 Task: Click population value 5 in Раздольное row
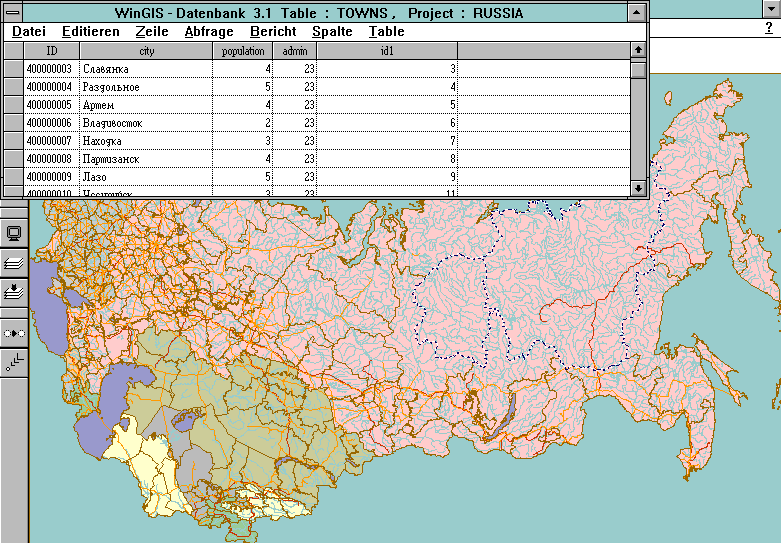[x=243, y=87]
